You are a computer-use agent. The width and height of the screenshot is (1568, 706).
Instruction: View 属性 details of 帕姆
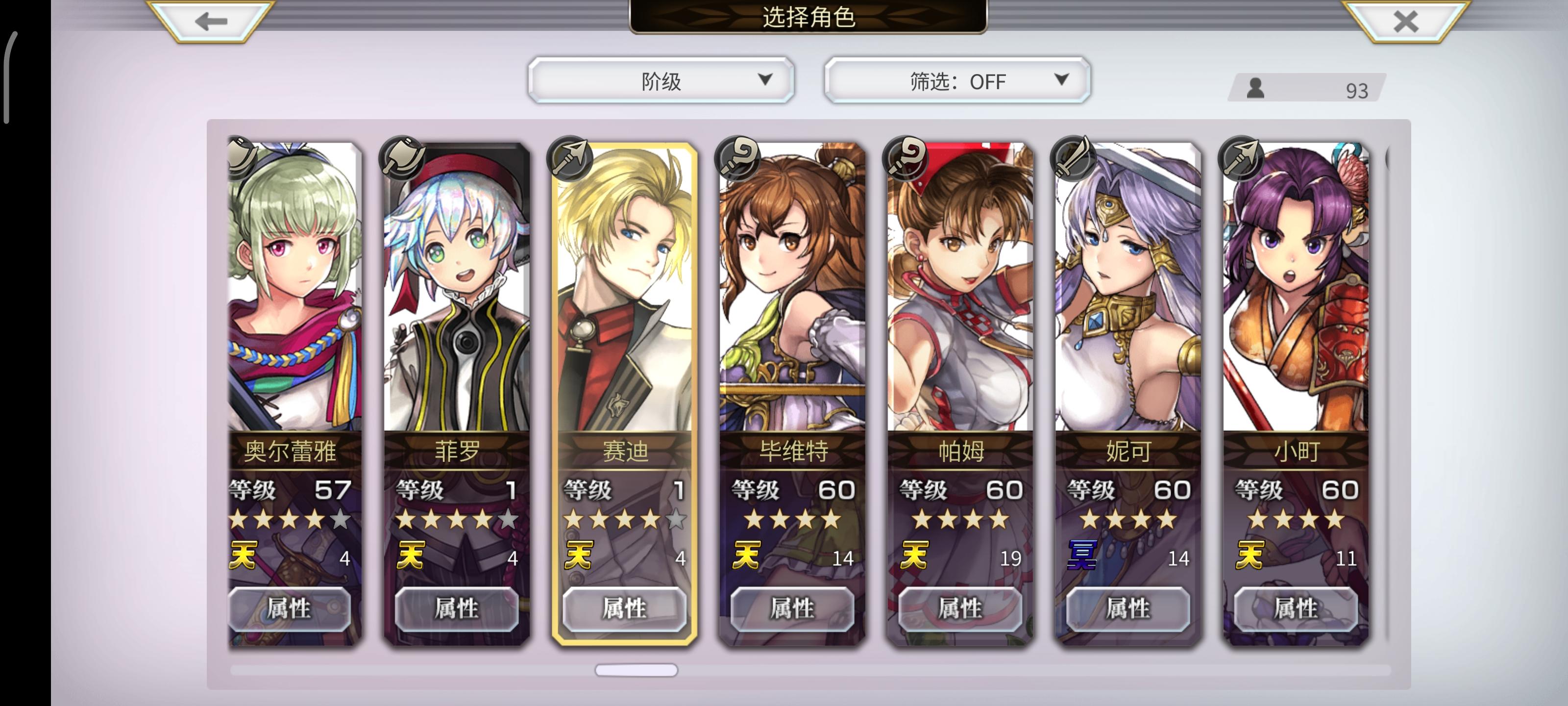[x=960, y=608]
